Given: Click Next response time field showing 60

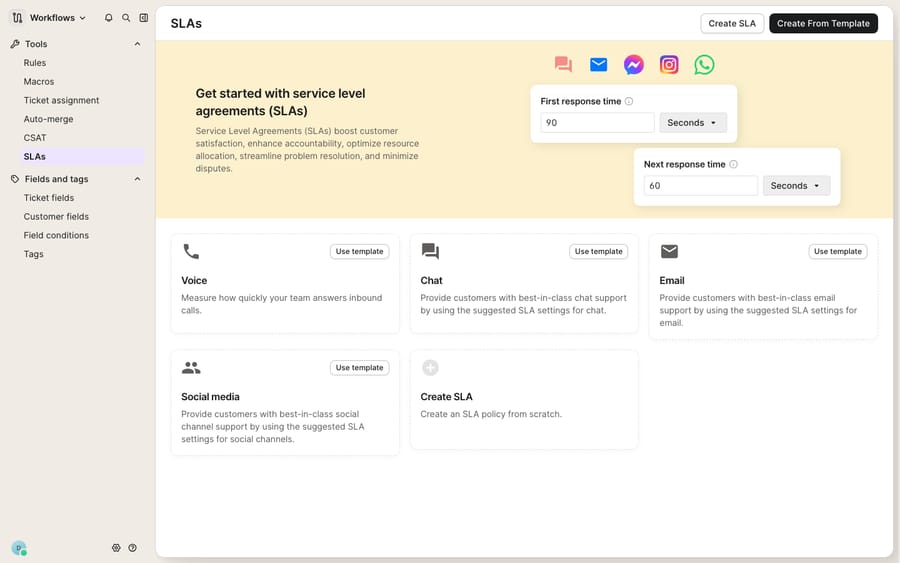Looking at the screenshot, I should (700, 185).
